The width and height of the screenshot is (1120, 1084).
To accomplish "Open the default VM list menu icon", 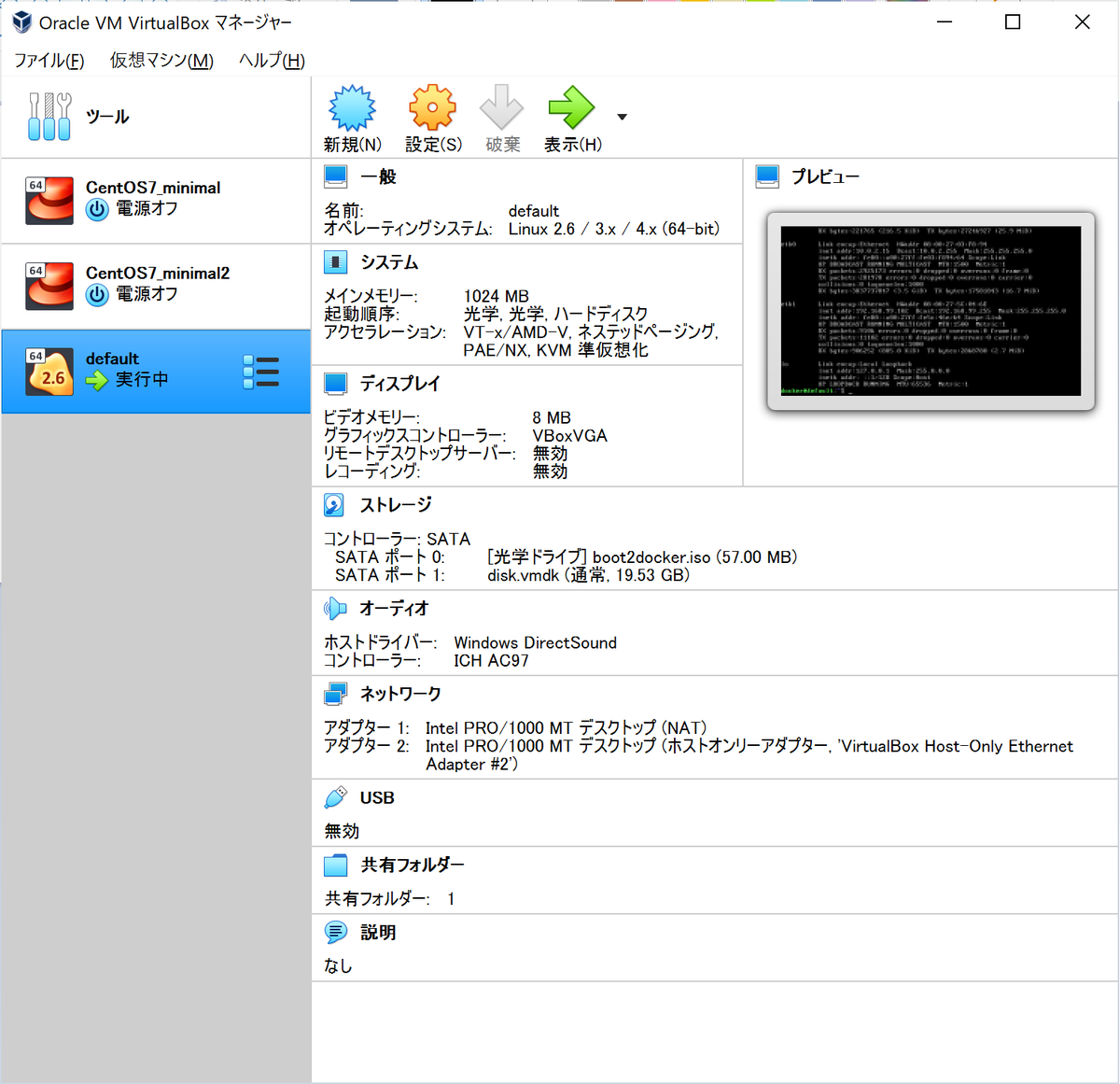I will pos(260,372).
